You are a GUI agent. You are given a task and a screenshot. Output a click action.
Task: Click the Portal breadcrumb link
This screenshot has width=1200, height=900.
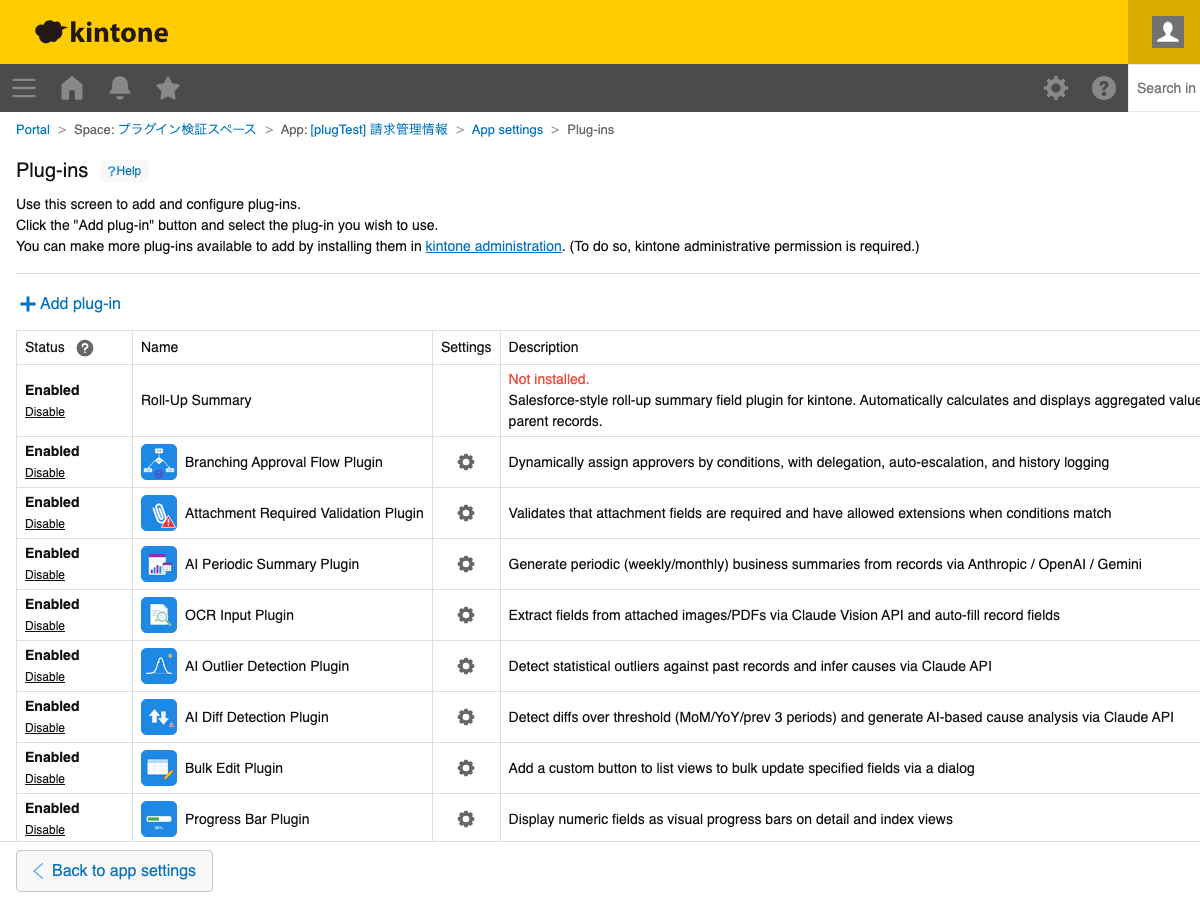33,130
